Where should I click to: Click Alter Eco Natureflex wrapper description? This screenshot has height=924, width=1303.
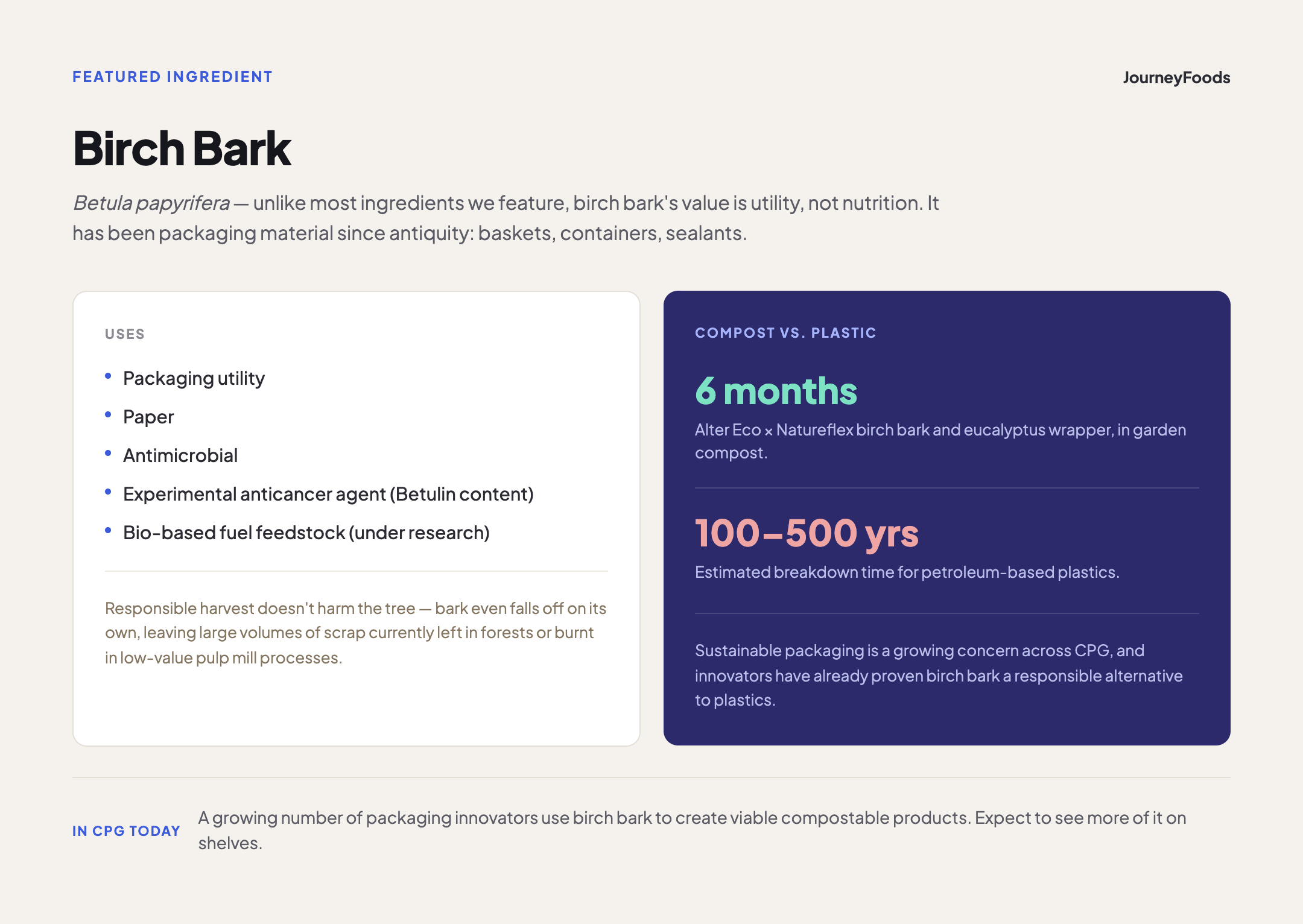coord(940,441)
